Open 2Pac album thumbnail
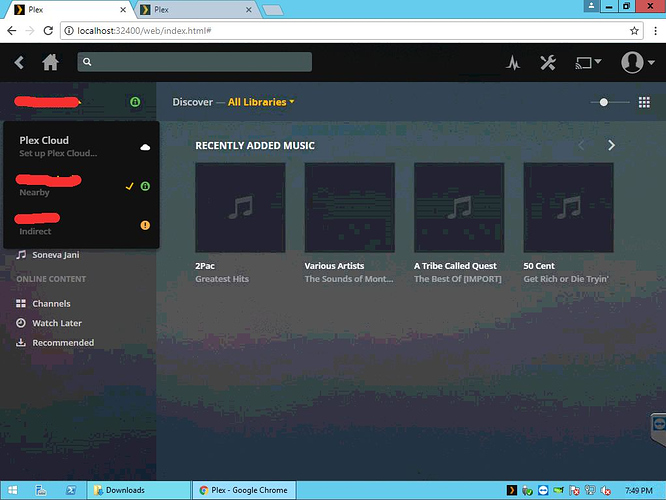This screenshot has width=666, height=500. pos(240,208)
